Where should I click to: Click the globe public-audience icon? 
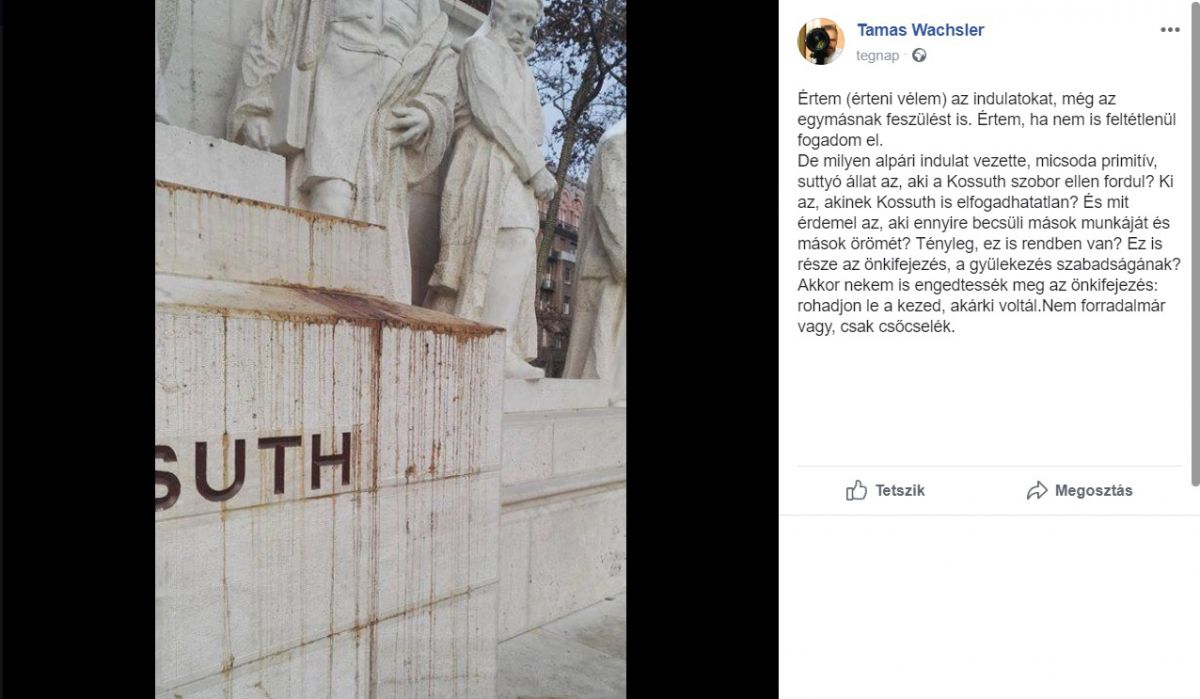coord(919,56)
